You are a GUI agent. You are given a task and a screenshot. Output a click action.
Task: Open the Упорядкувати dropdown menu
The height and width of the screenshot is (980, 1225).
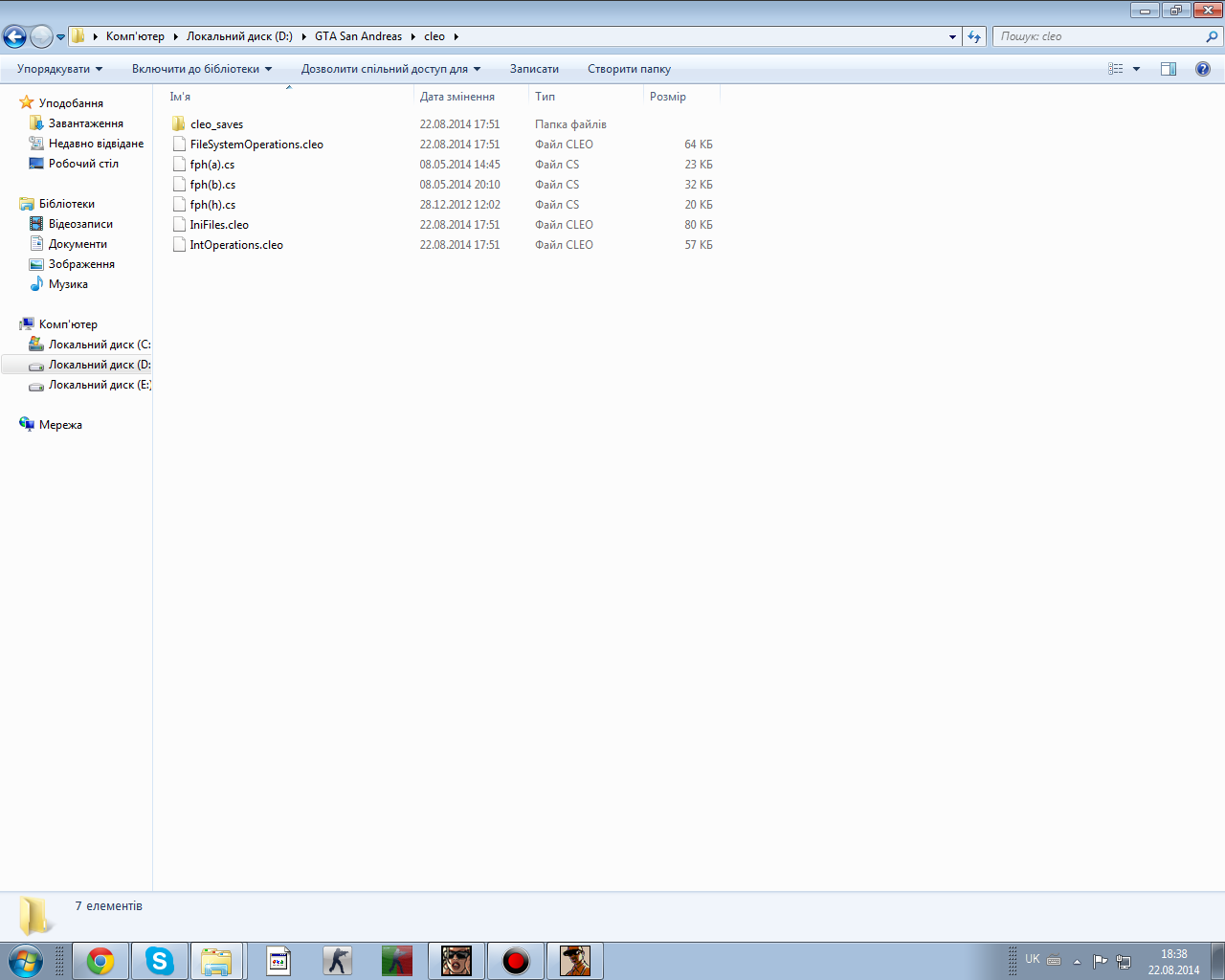(59, 69)
